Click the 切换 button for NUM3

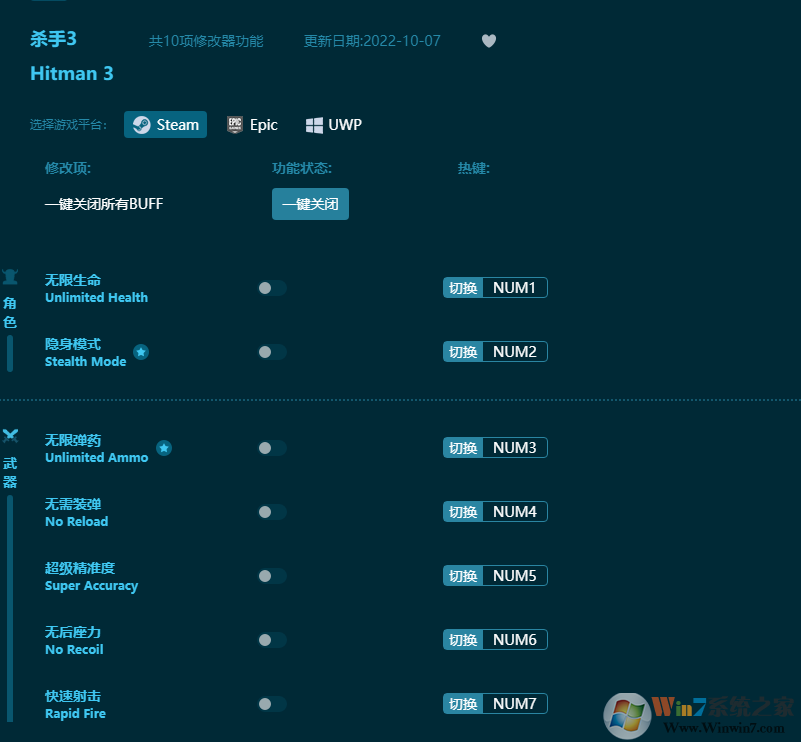click(x=463, y=447)
